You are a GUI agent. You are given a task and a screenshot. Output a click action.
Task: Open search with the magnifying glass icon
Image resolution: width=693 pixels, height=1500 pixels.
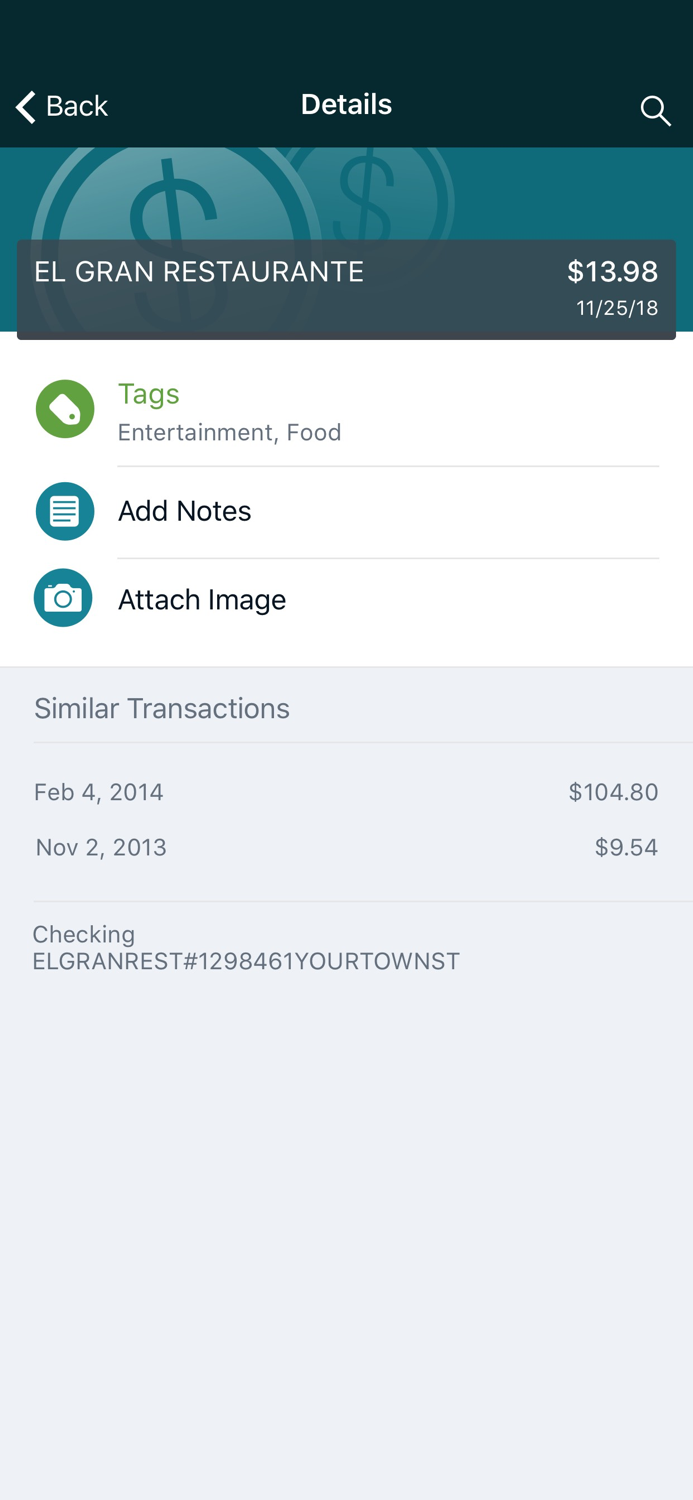pyautogui.click(x=655, y=110)
